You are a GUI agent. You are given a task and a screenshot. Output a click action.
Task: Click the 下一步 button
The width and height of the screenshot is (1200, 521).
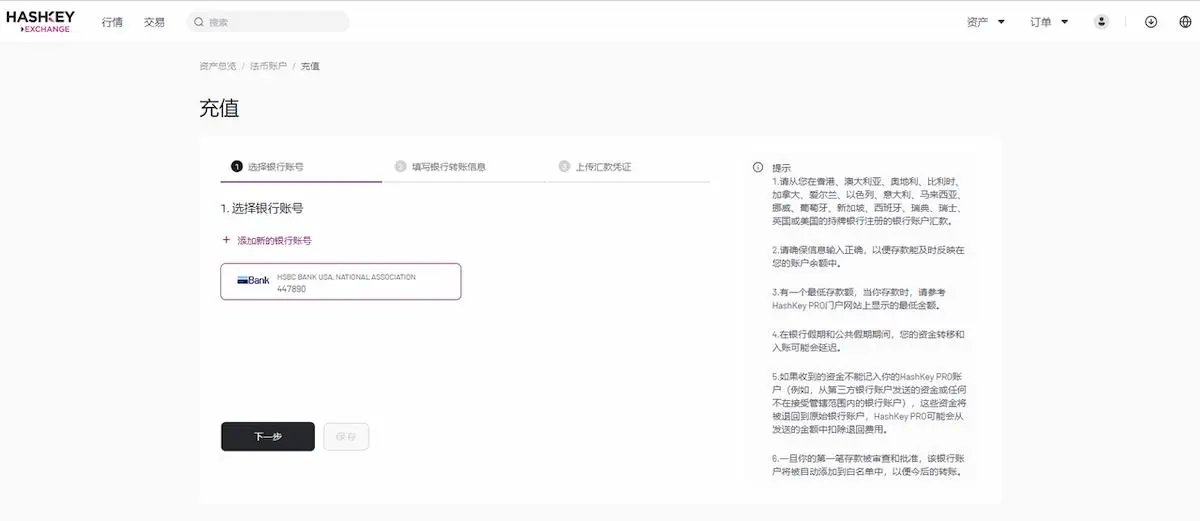tap(268, 437)
